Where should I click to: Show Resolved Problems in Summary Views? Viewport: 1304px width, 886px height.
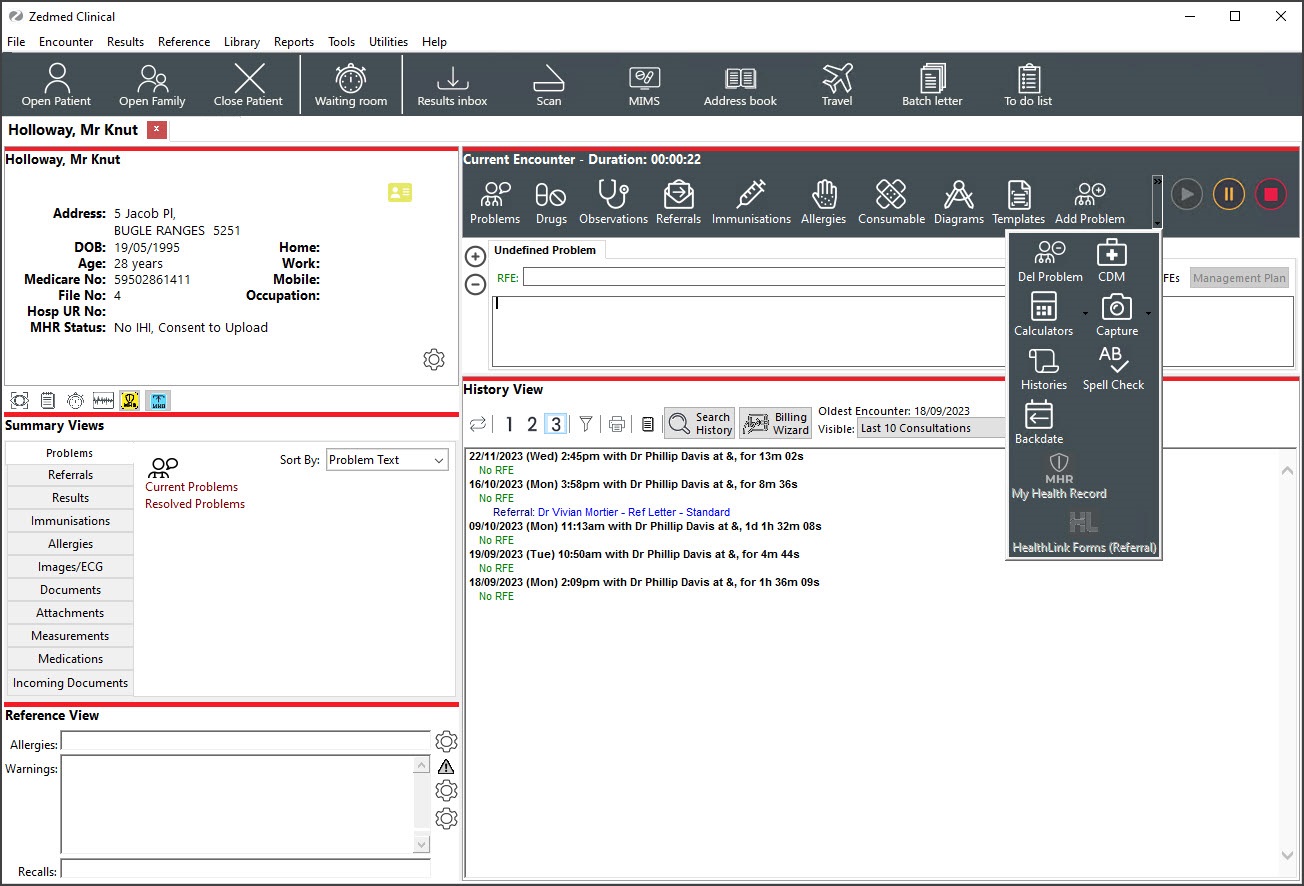point(194,503)
